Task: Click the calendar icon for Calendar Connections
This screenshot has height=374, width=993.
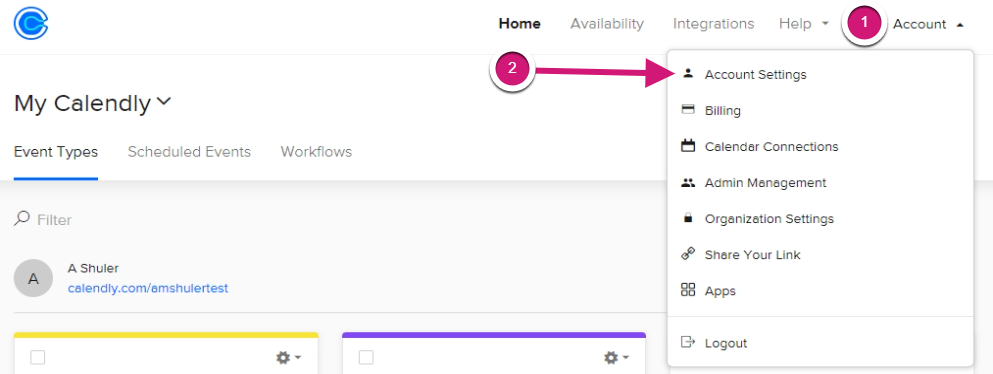Action: 688,146
